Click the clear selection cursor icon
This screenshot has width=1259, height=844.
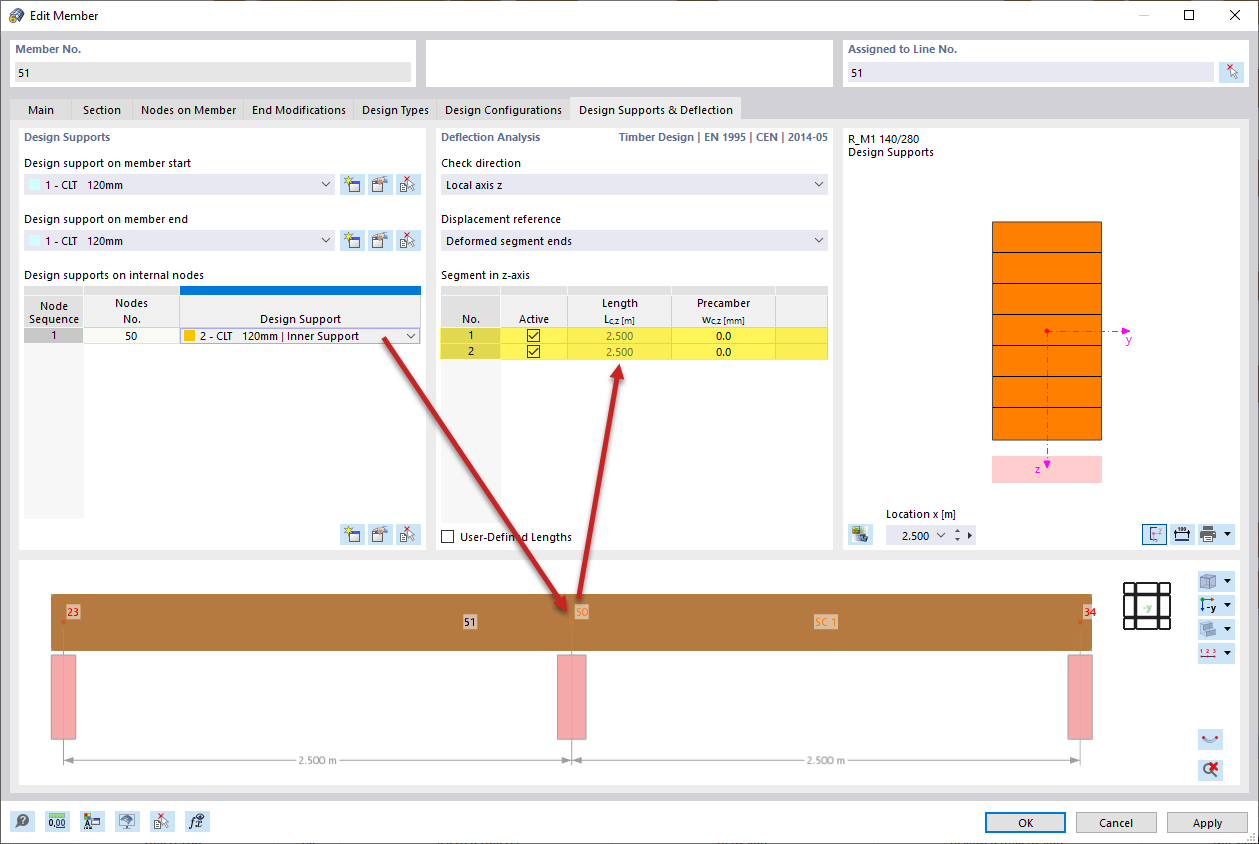pos(162,822)
